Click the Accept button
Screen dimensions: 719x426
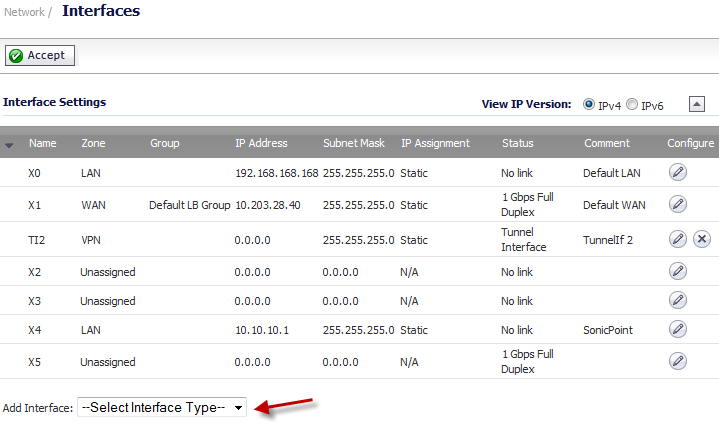(x=40, y=55)
